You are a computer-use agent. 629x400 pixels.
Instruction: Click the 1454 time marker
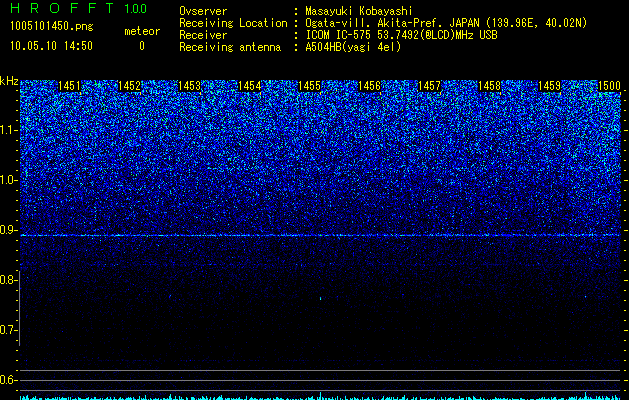[249, 86]
